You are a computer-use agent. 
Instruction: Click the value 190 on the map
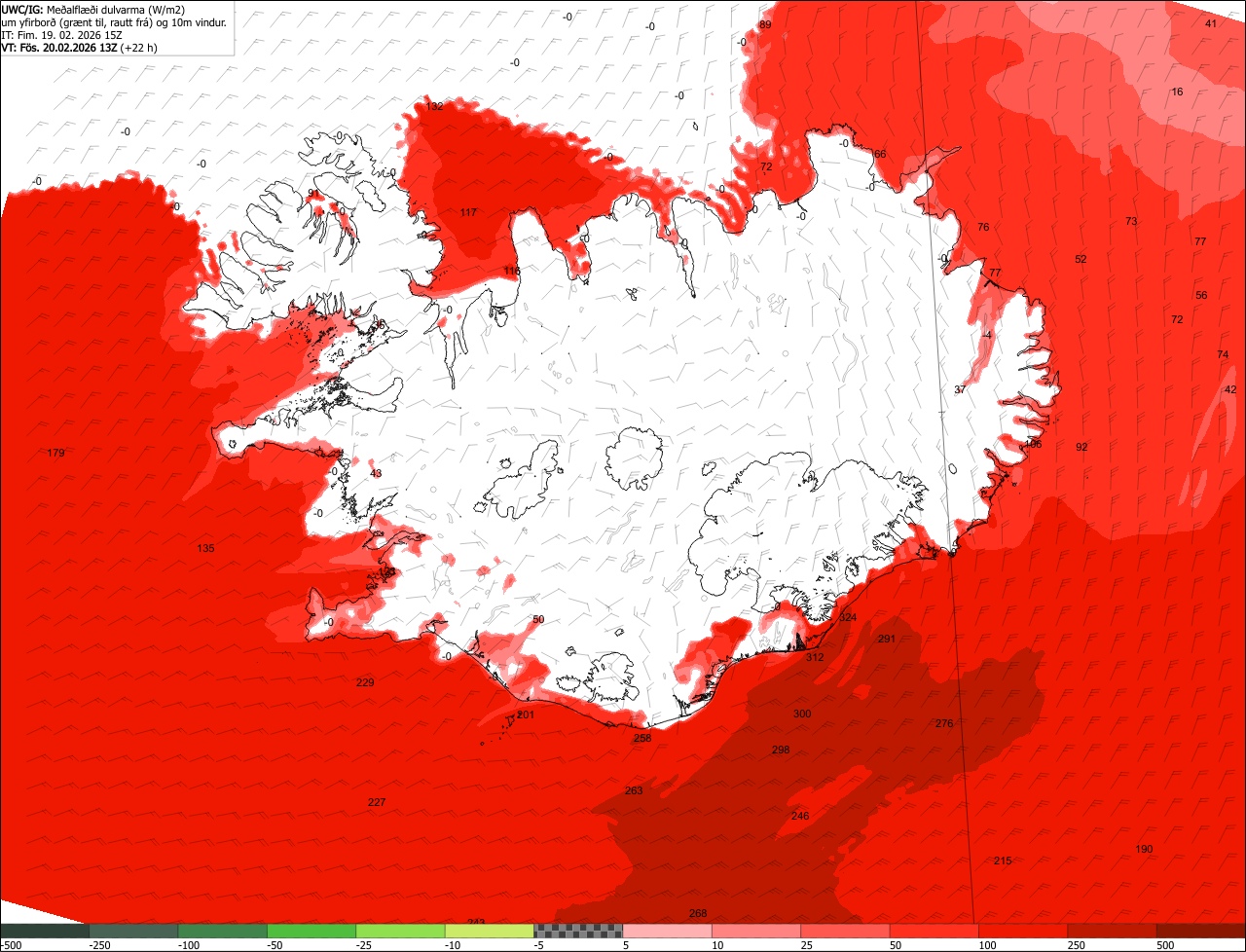(x=1144, y=849)
